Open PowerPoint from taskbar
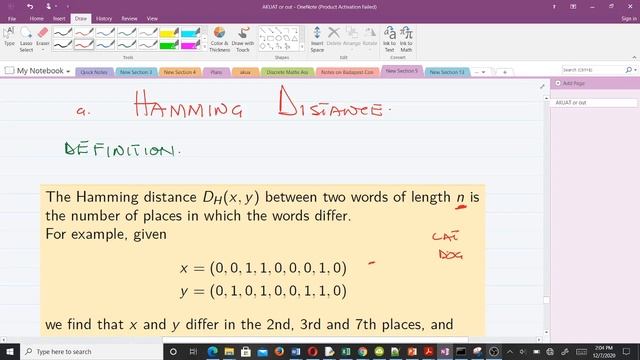This screenshot has width=640, height=360. coord(412,351)
